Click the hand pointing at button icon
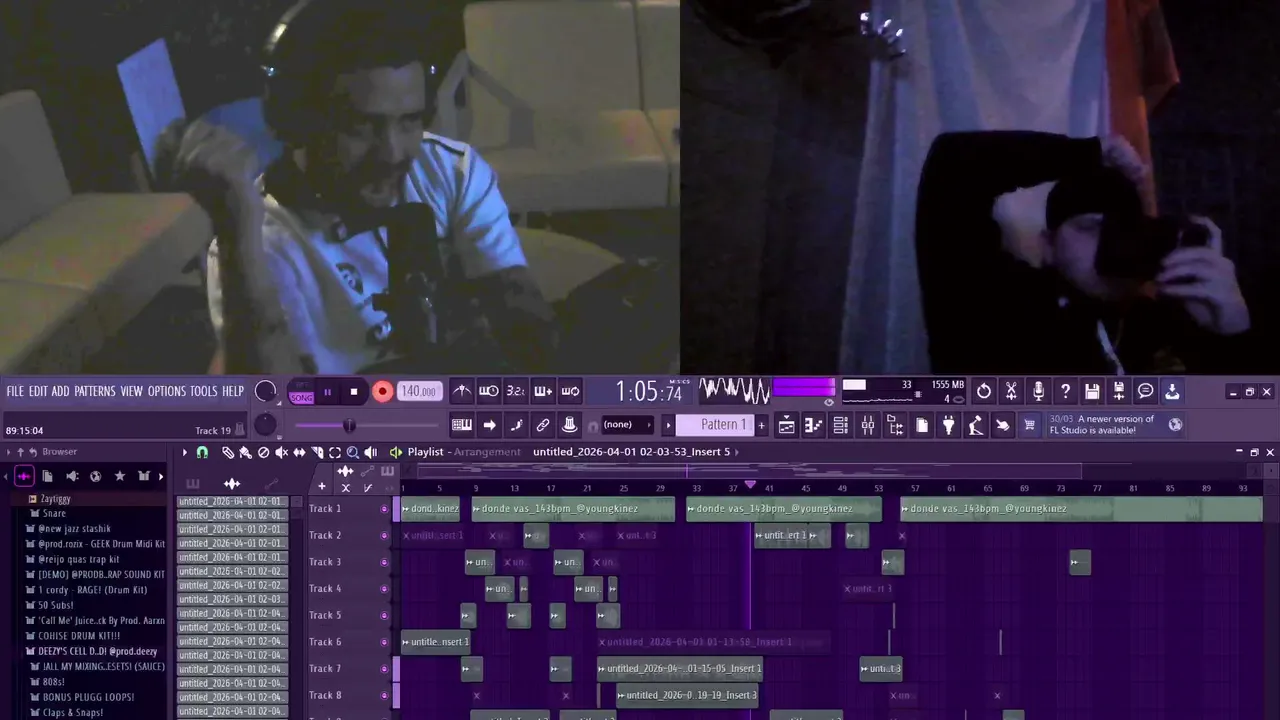 click(x=1003, y=425)
